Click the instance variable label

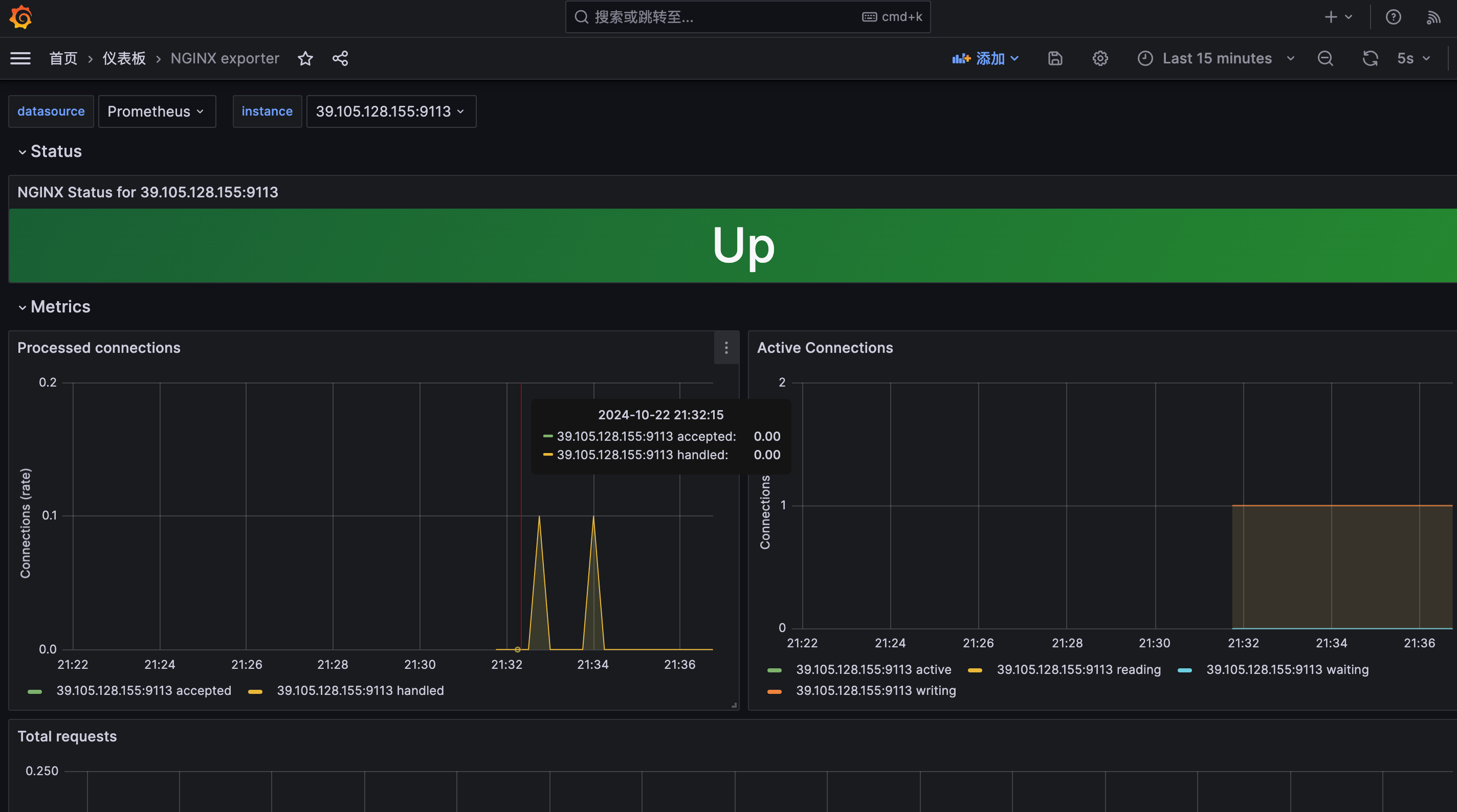pos(267,111)
